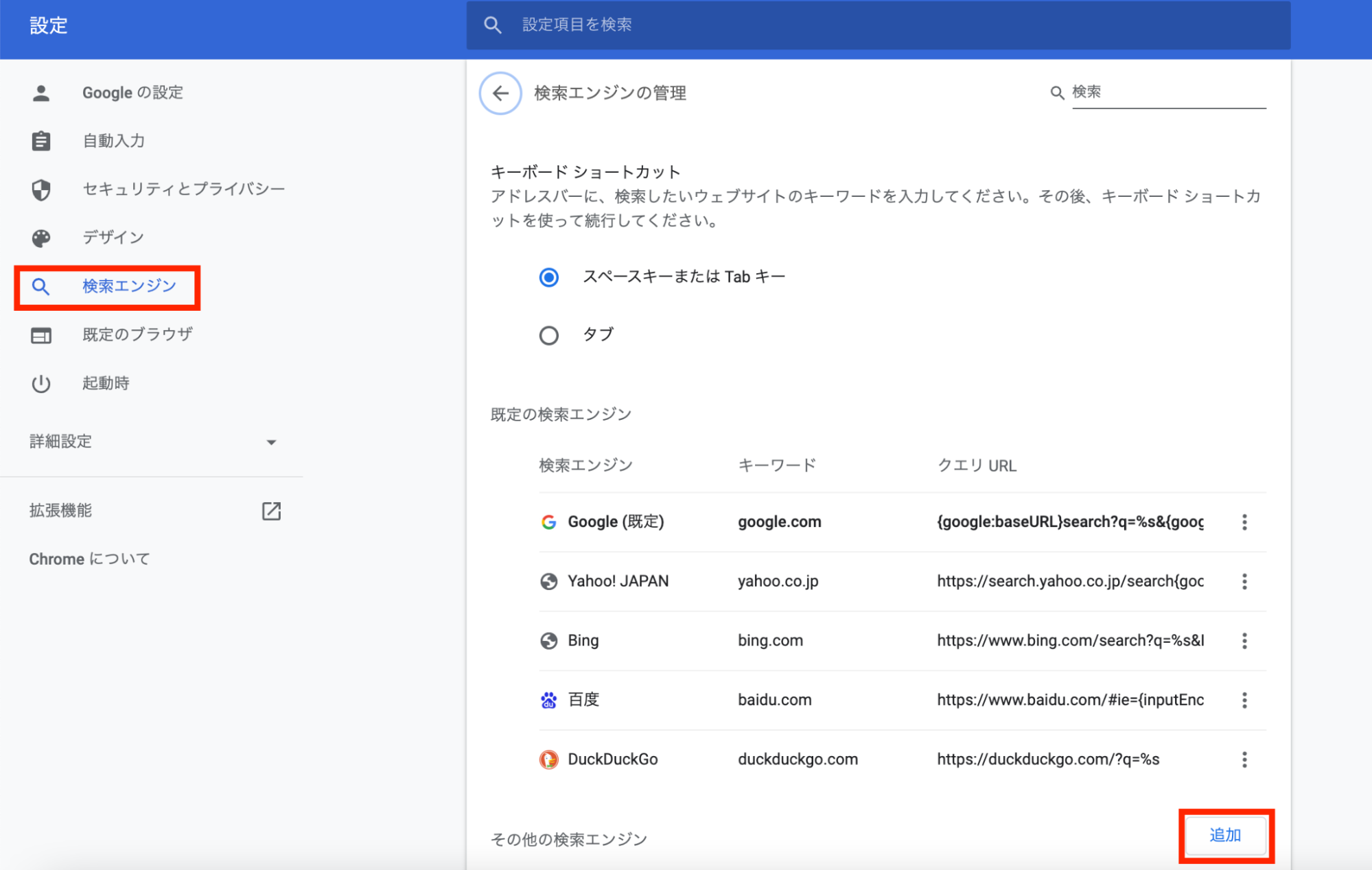Viewport: 1372px width, 870px height.
Task: Click the https://www.bing.com/search query URL
Action: [1070, 641]
